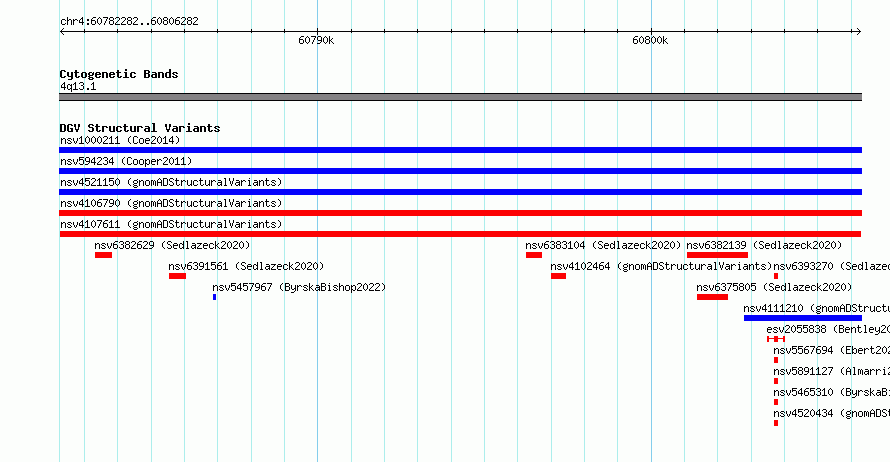Click the Cytogenetic Bands track title

(x=119, y=74)
